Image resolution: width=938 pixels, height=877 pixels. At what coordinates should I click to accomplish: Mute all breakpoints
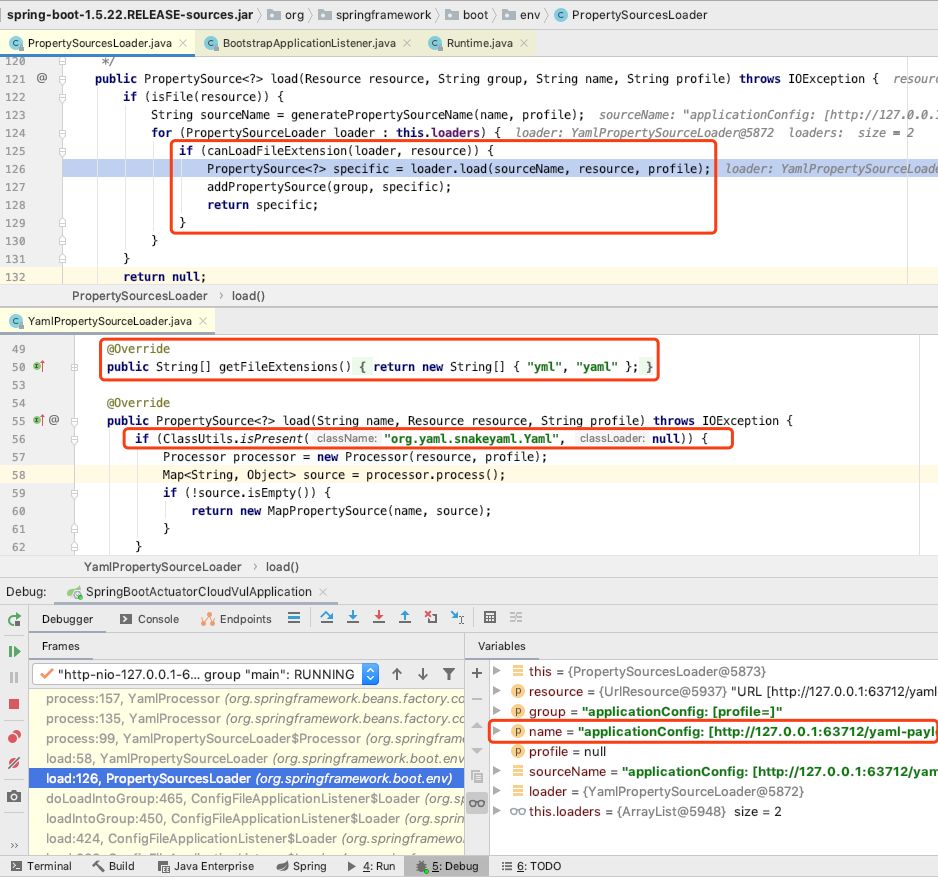[x=13, y=765]
